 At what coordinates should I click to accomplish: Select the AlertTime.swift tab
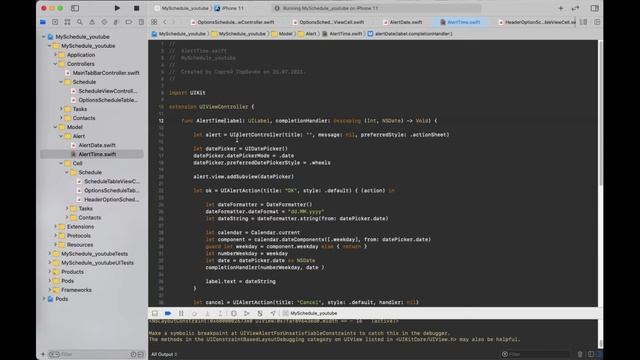[460, 22]
